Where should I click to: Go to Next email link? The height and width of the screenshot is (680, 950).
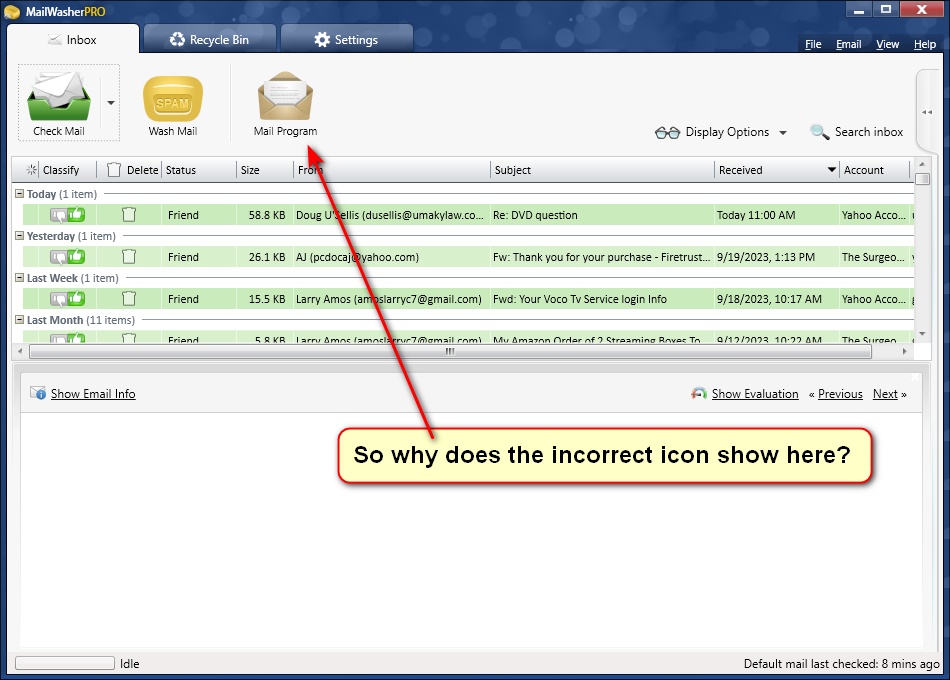(x=885, y=394)
